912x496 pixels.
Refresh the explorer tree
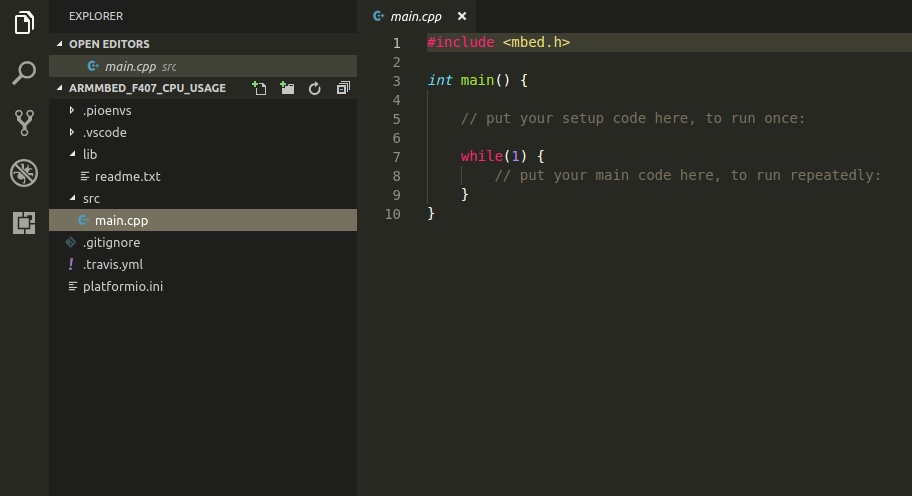315,88
